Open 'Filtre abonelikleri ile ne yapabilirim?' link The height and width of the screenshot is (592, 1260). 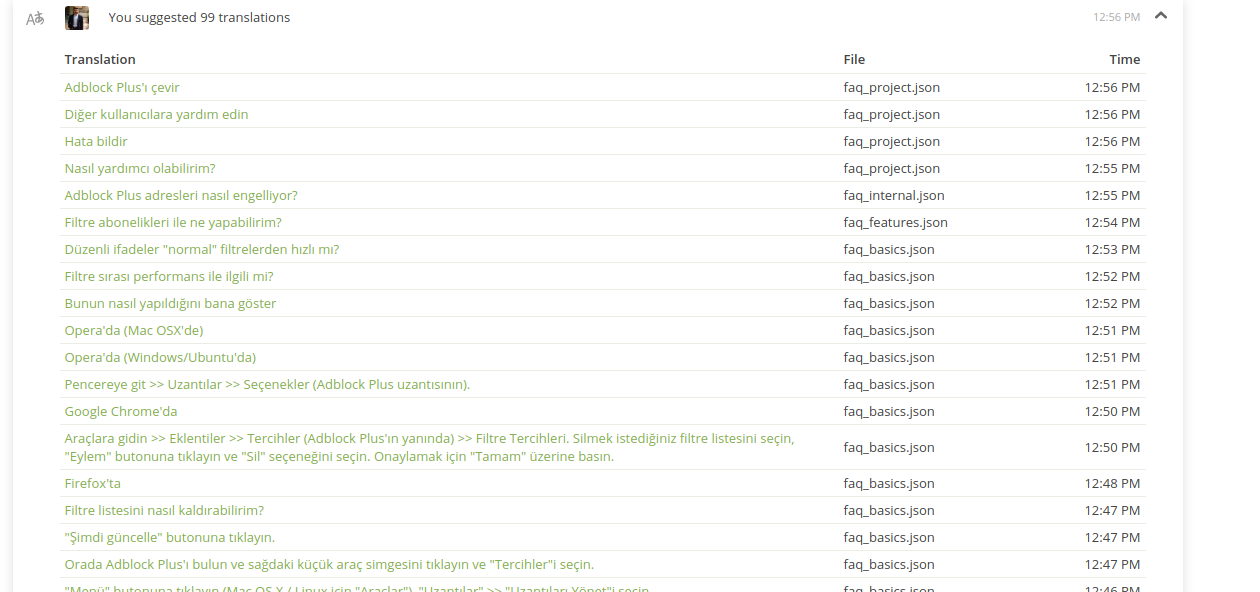pyautogui.click(x=173, y=222)
